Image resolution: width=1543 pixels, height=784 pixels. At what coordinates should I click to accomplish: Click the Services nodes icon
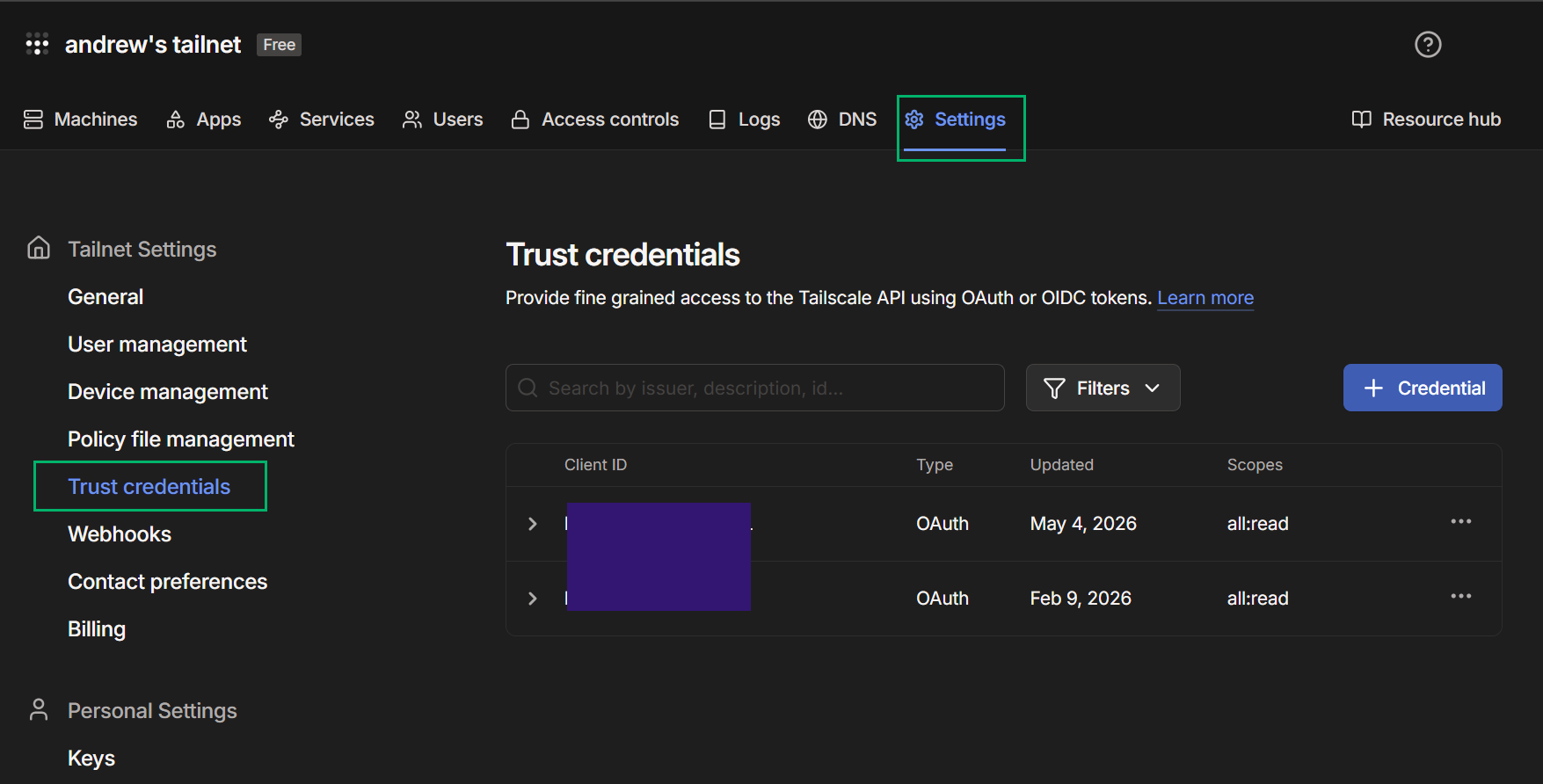coord(279,120)
